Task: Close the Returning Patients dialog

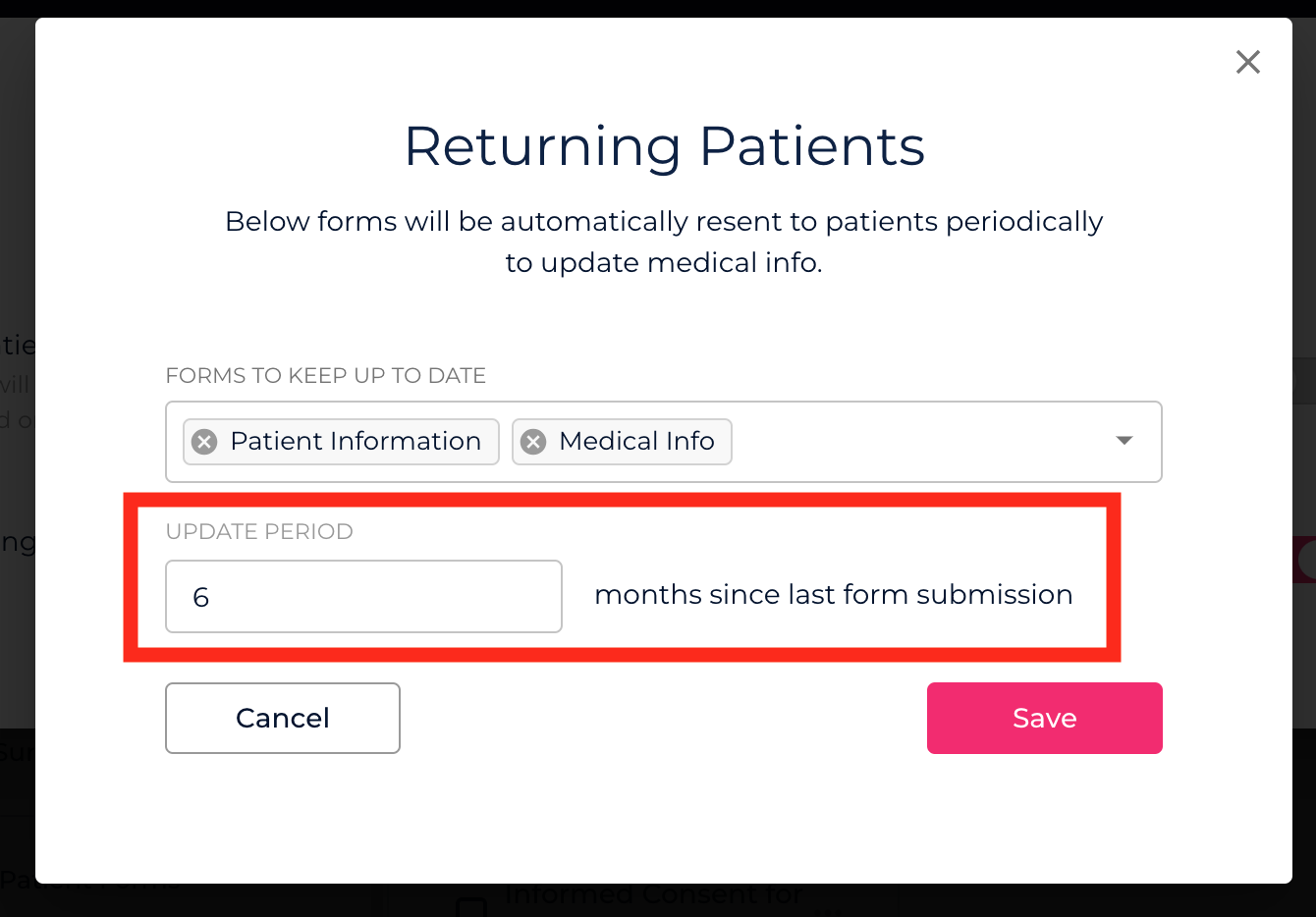Action: pyautogui.click(x=1247, y=62)
